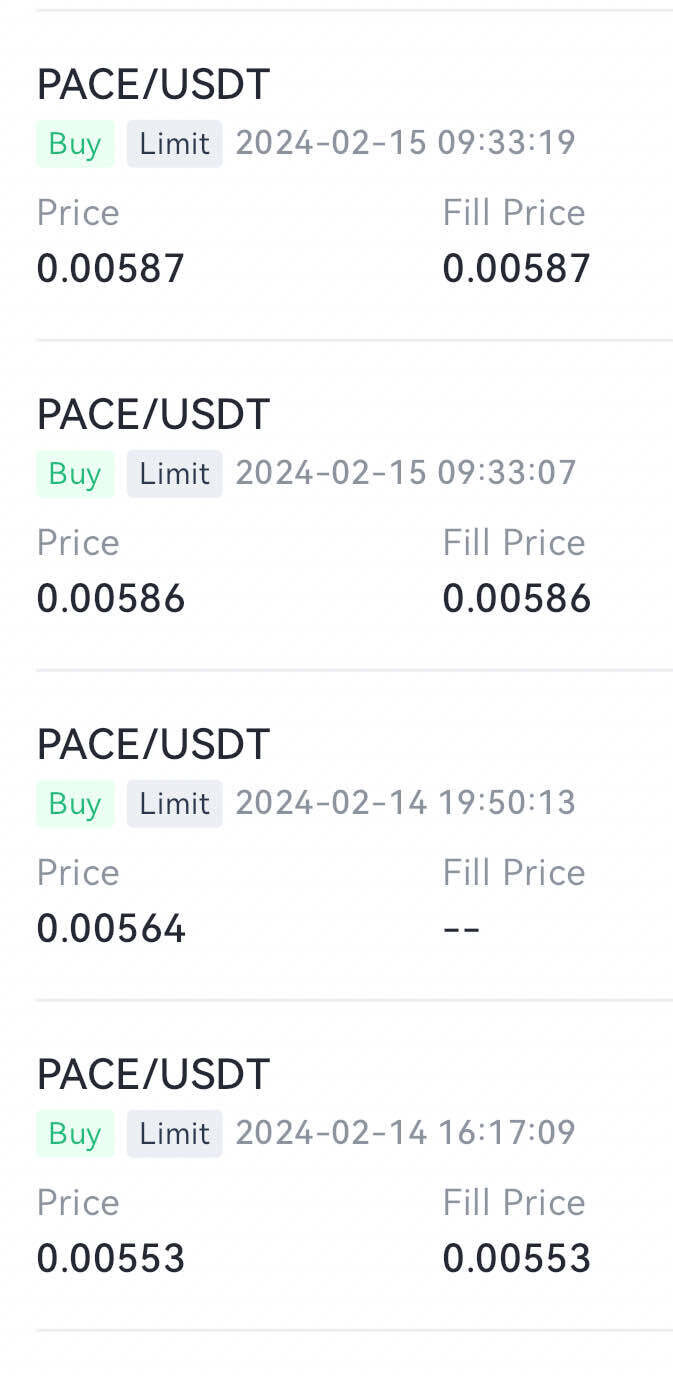Select the timestamp 2024-02-15 09:33:19
Screen dimensions: 673x1376
pyautogui.click(x=405, y=143)
